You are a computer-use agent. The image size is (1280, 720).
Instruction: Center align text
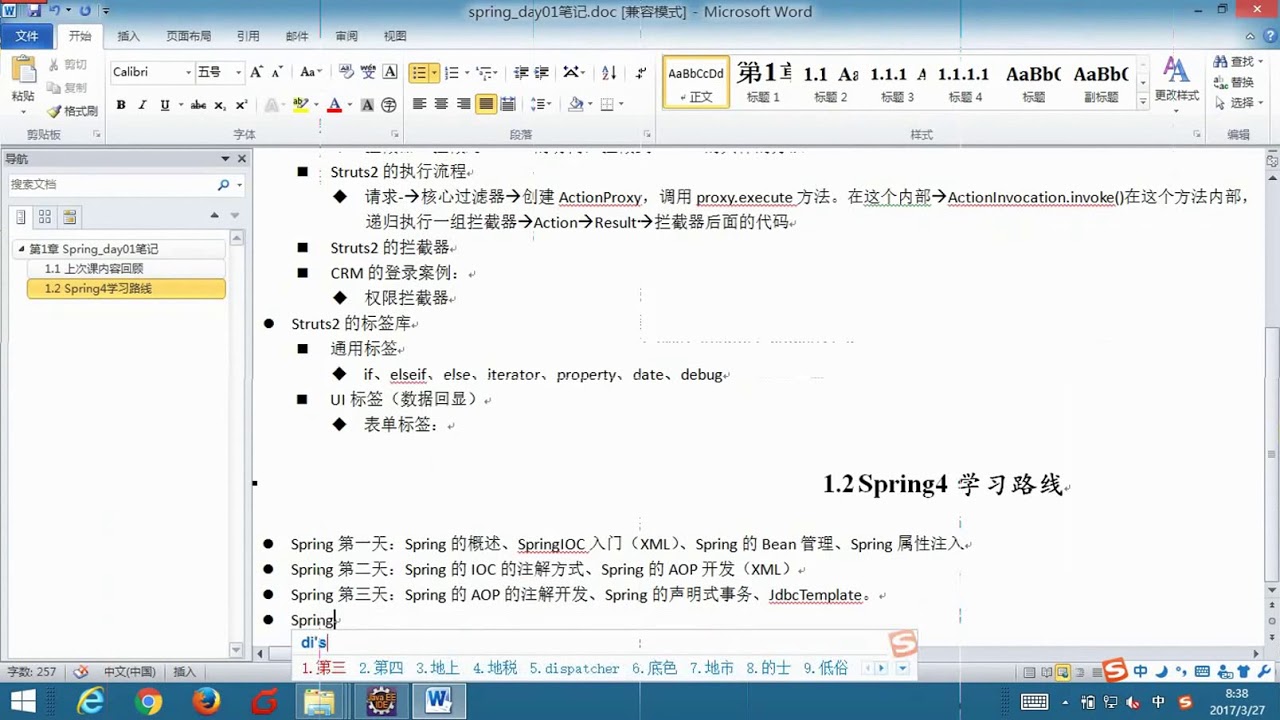click(x=441, y=104)
